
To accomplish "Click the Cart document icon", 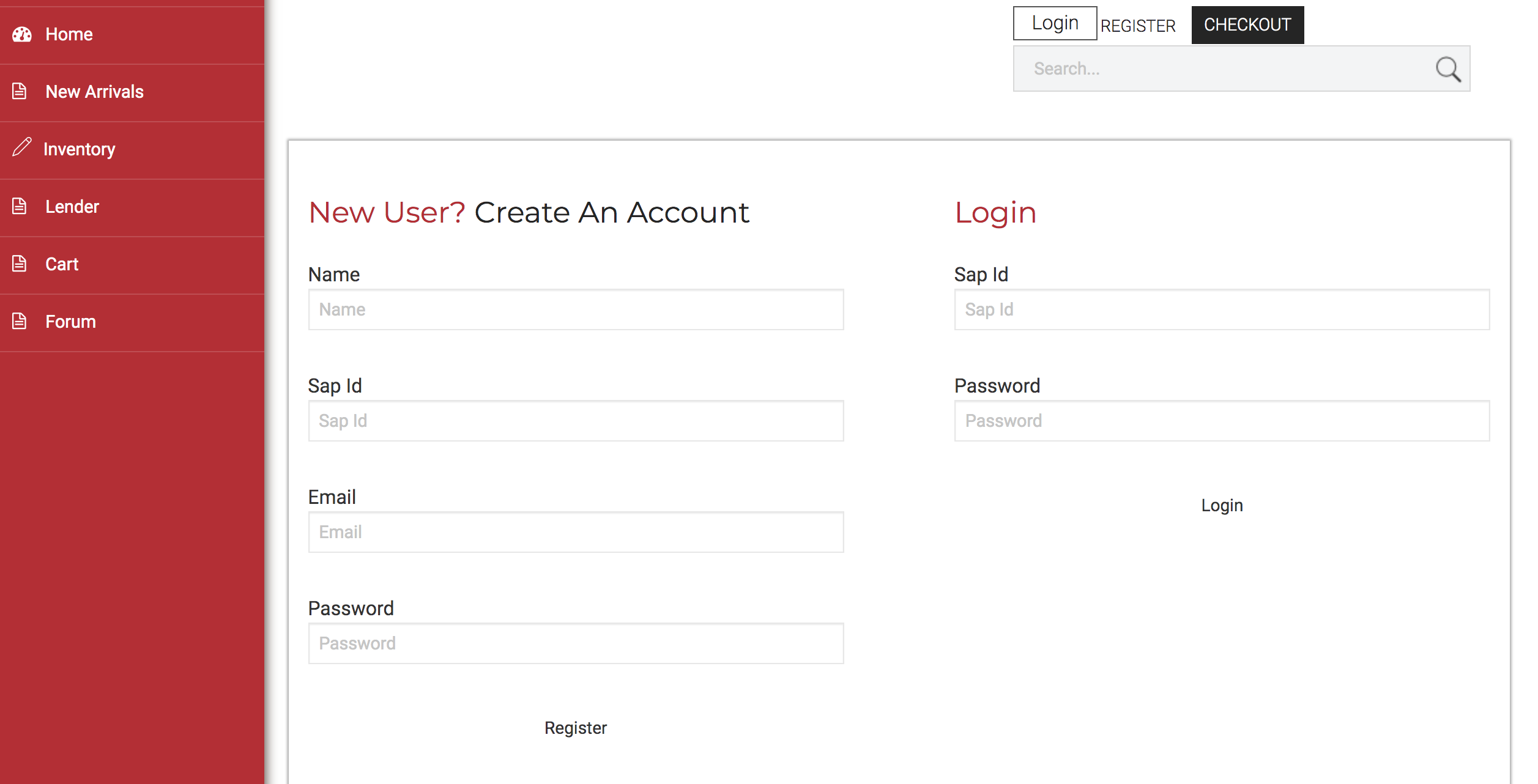I will click(20, 264).
